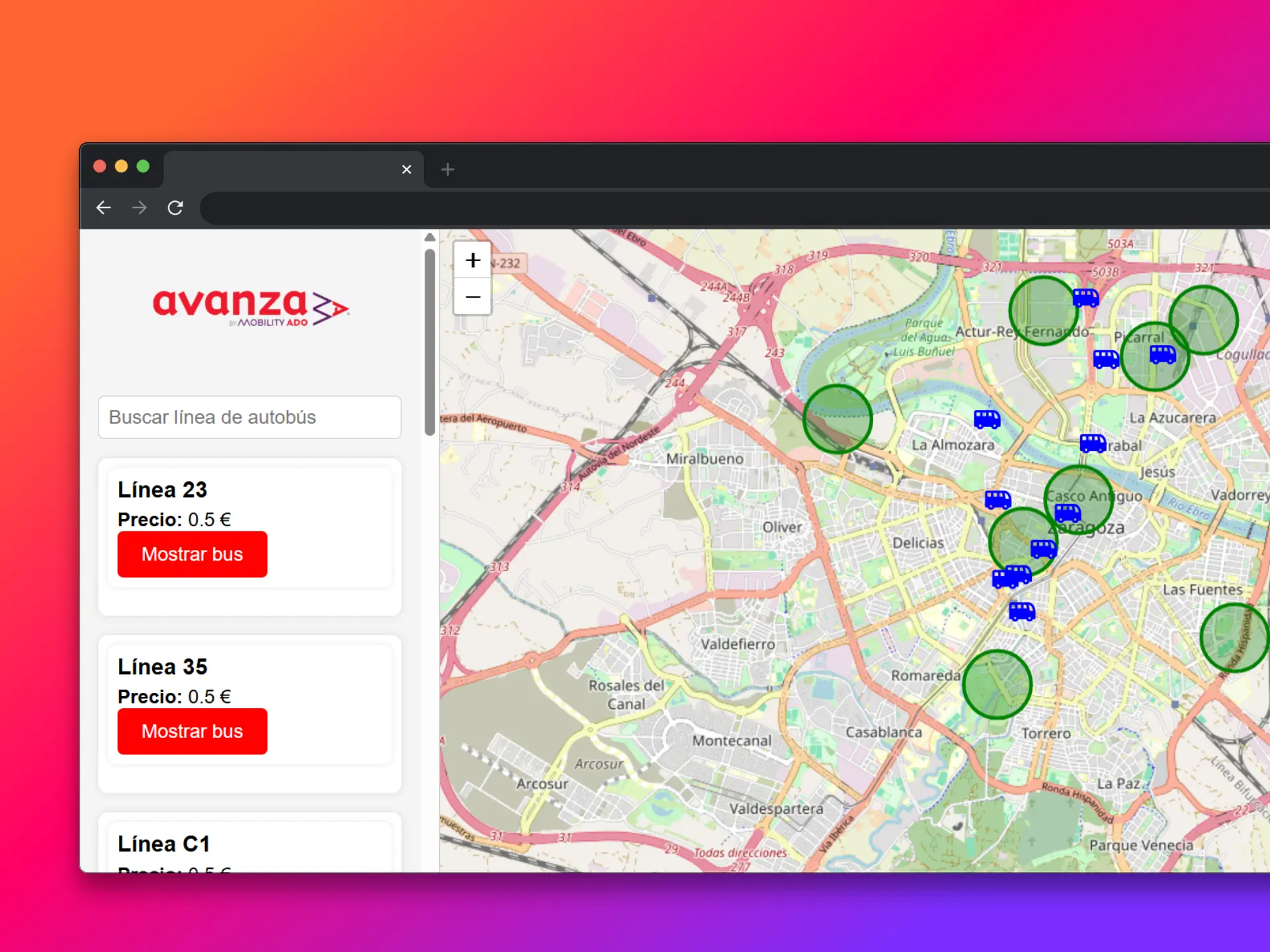
Task: Click the bus line search field
Action: (x=249, y=417)
